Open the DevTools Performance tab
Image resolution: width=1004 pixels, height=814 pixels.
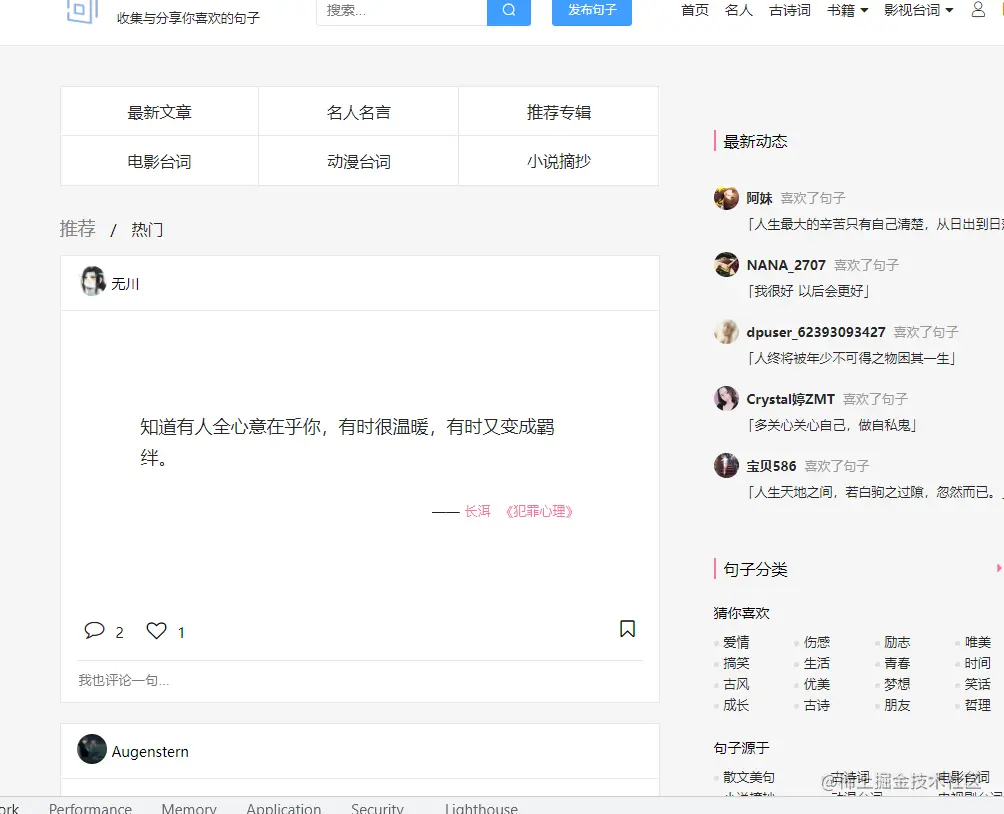click(90, 808)
